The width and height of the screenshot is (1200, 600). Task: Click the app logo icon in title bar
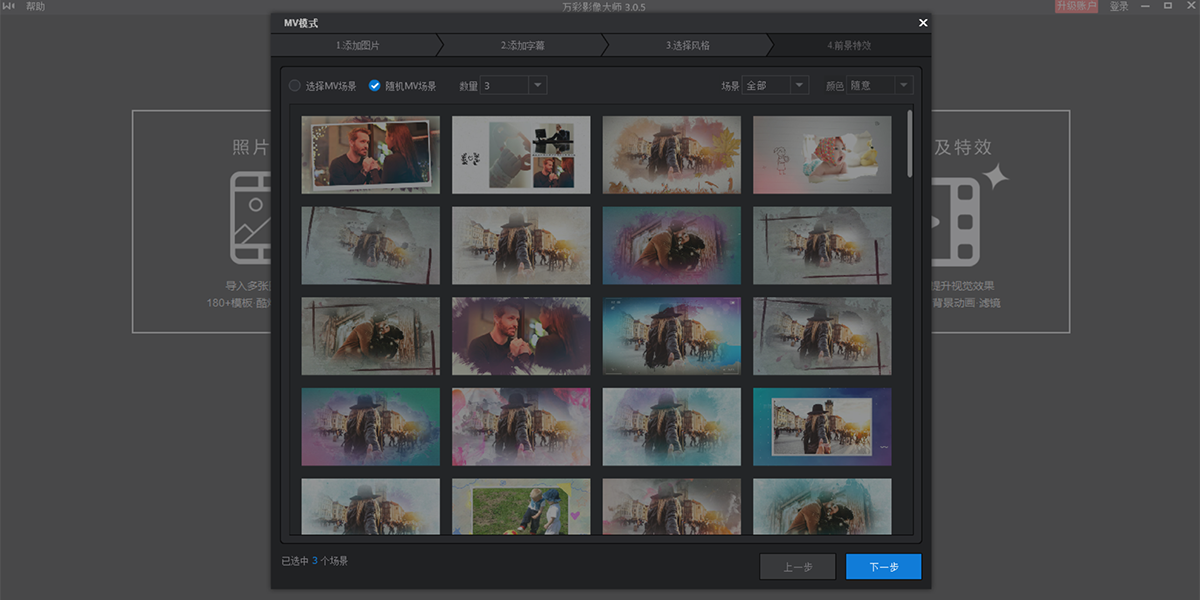[8, 7]
